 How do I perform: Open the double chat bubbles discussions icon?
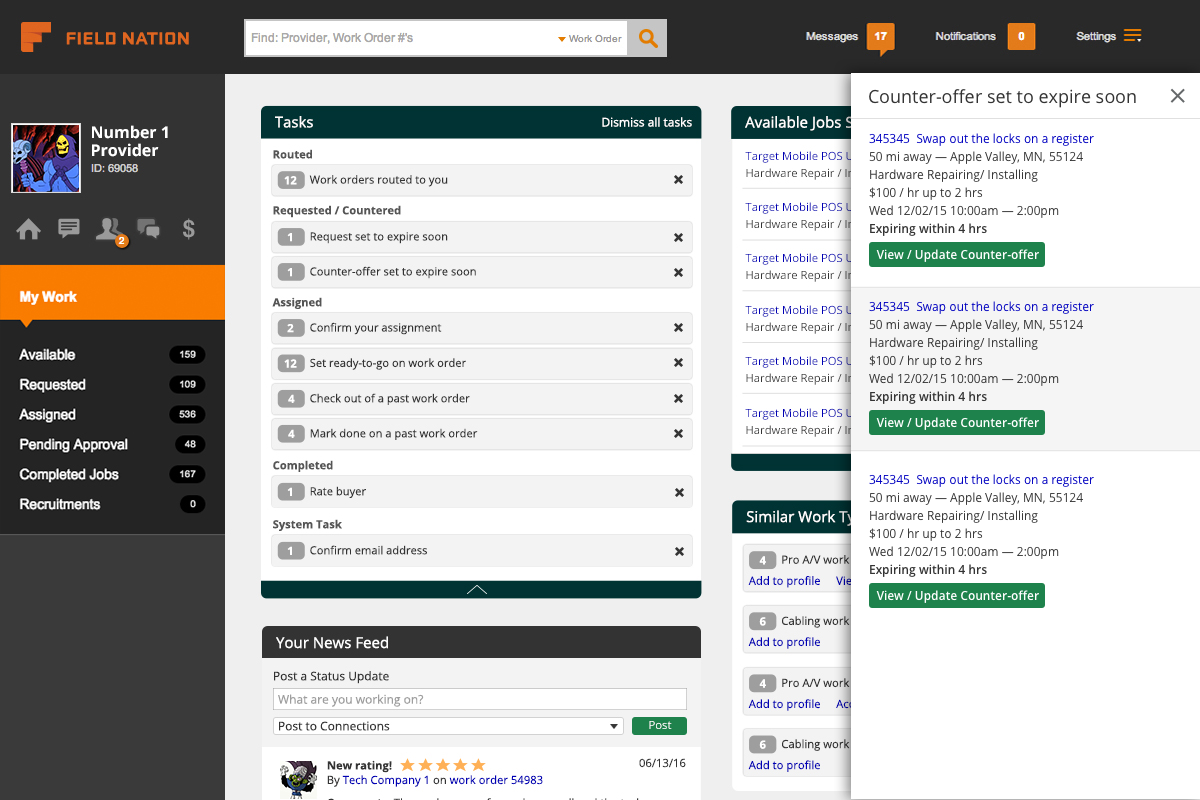pos(148,229)
